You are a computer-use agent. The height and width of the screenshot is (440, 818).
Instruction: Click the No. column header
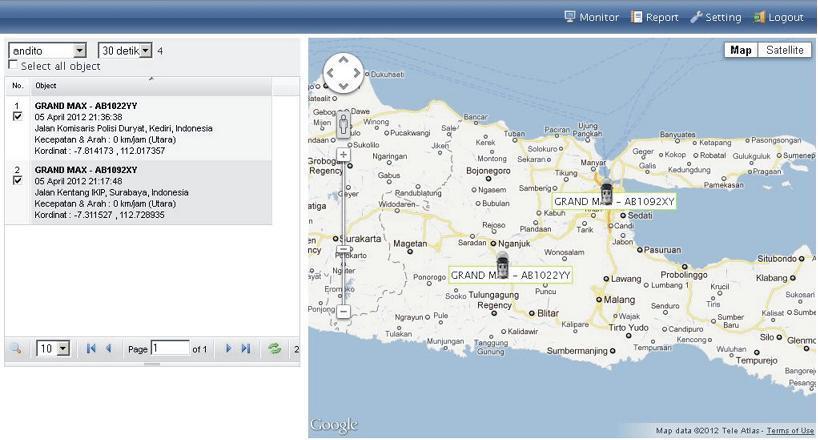(18, 86)
